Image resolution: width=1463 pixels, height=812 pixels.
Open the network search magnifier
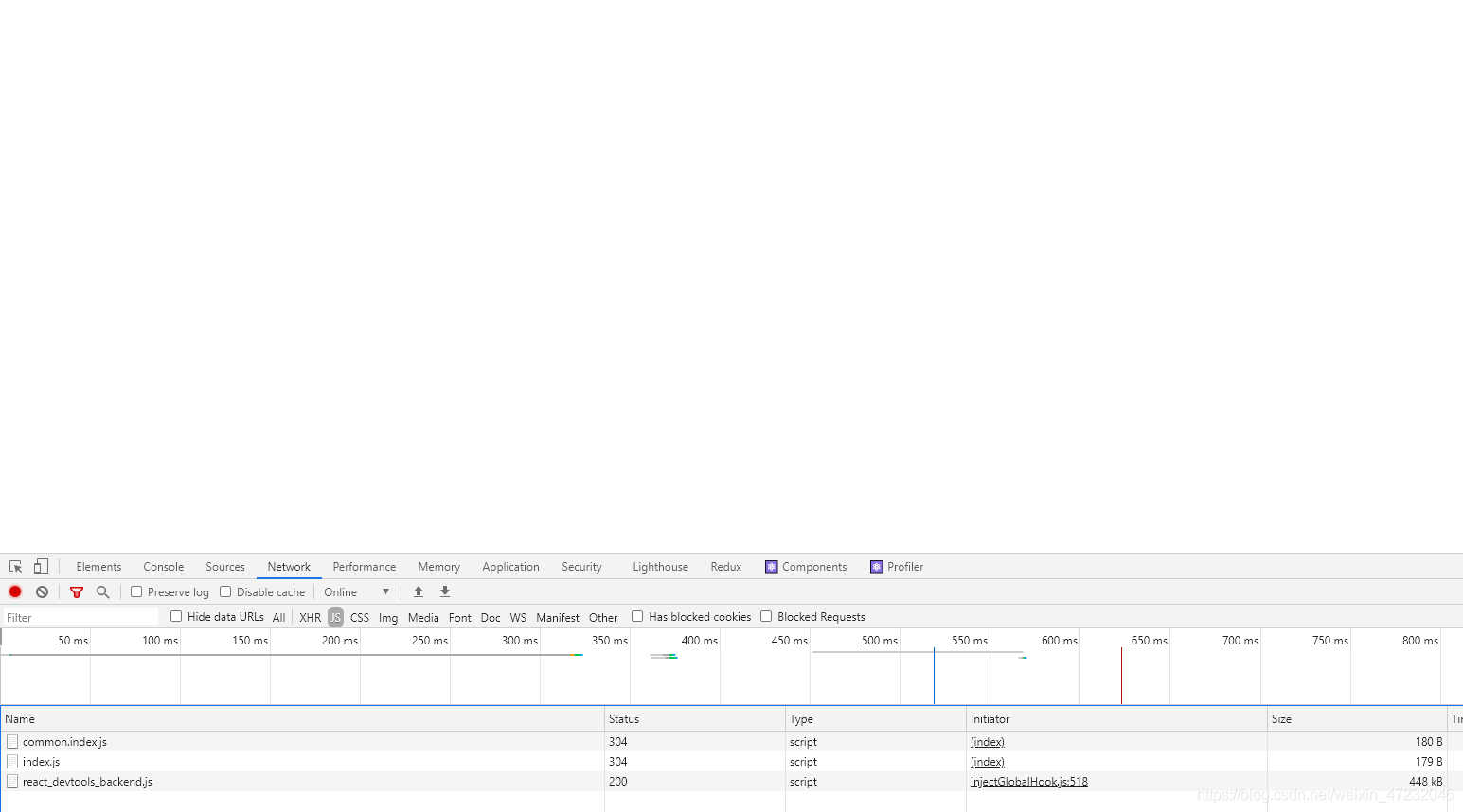pos(103,591)
